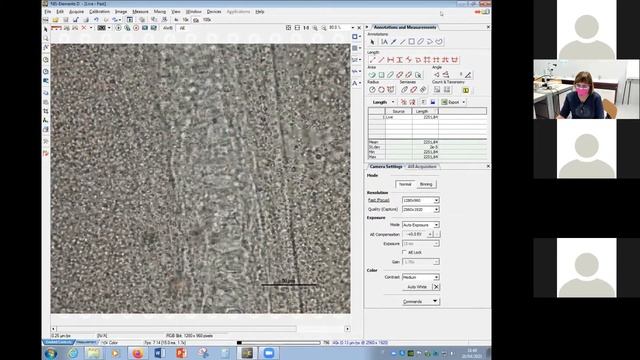Select the Live row in measurements table
The width and height of the screenshot is (640, 360).
(427, 117)
